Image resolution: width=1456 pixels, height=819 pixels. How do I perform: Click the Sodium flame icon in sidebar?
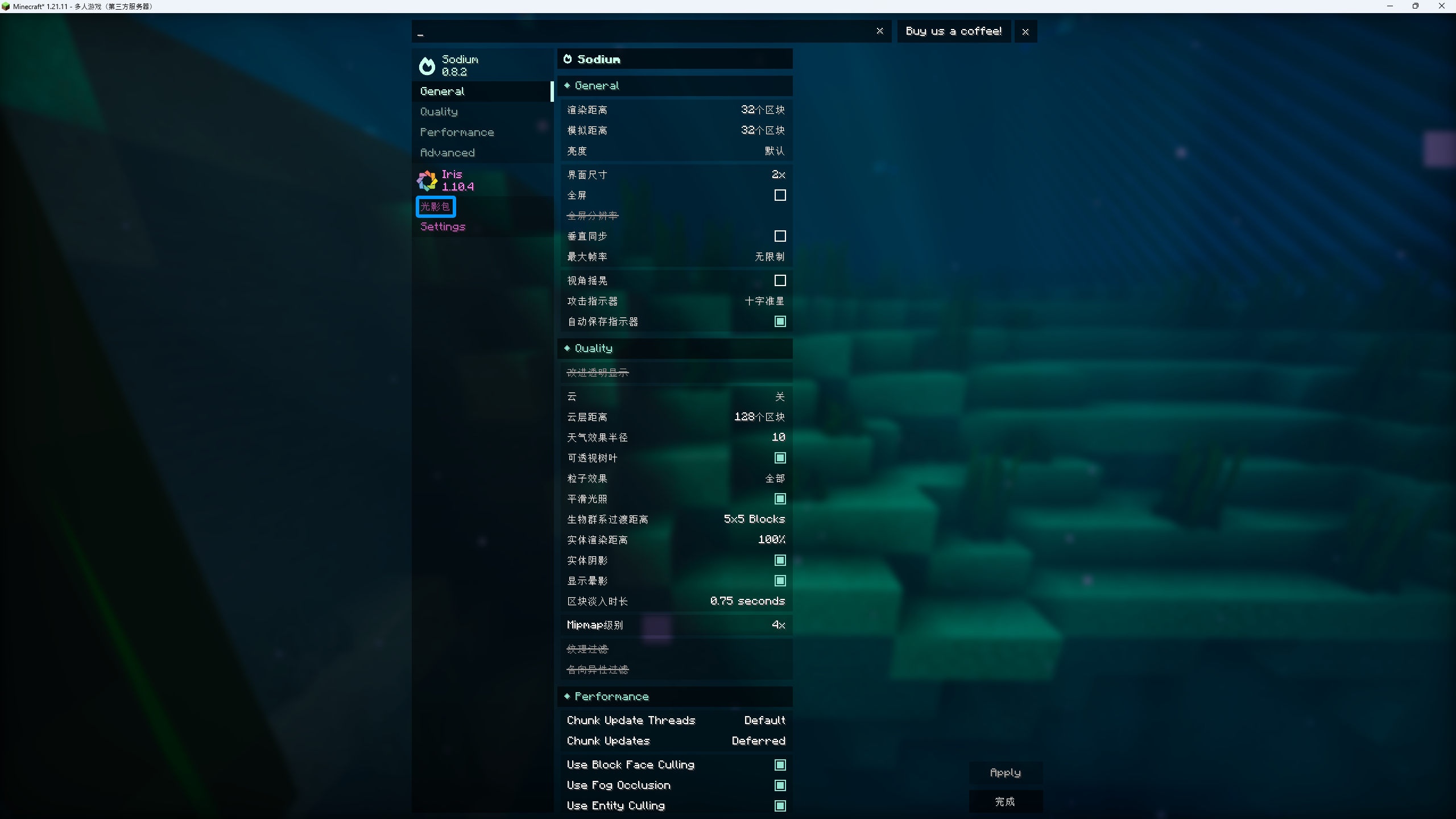427,66
